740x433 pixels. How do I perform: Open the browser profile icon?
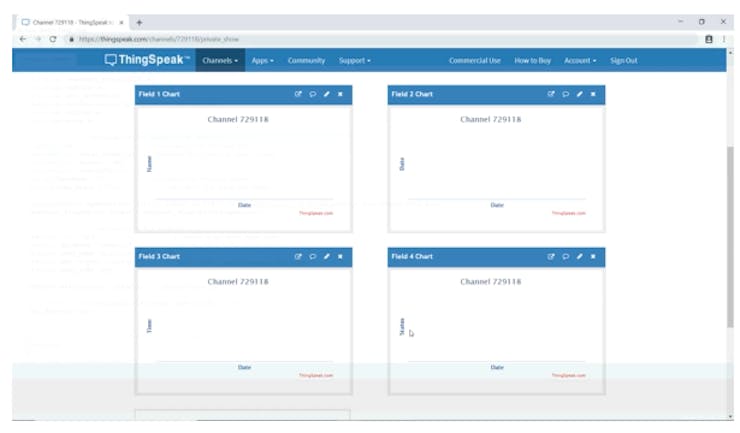[x=708, y=39]
